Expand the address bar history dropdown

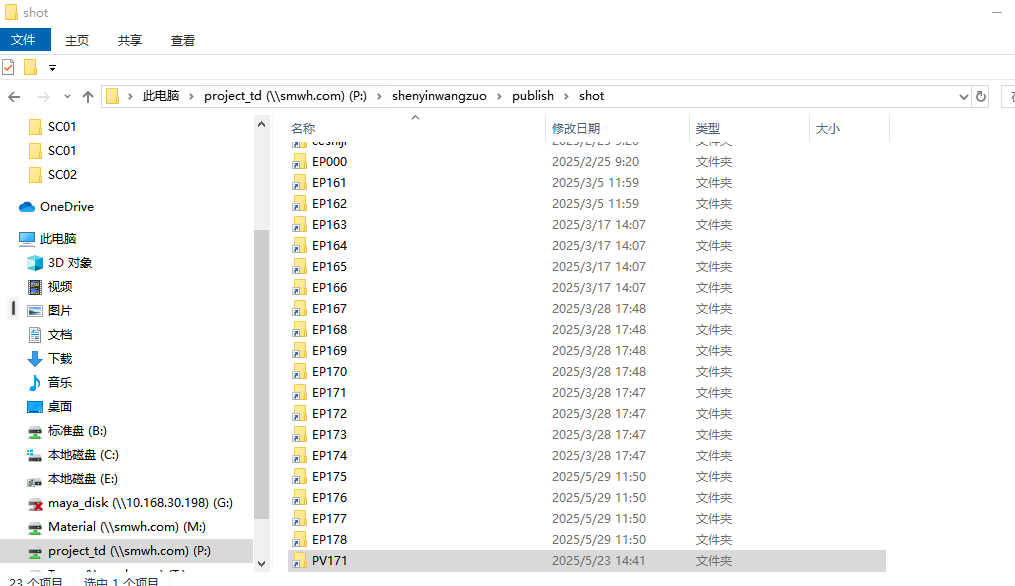coord(964,96)
